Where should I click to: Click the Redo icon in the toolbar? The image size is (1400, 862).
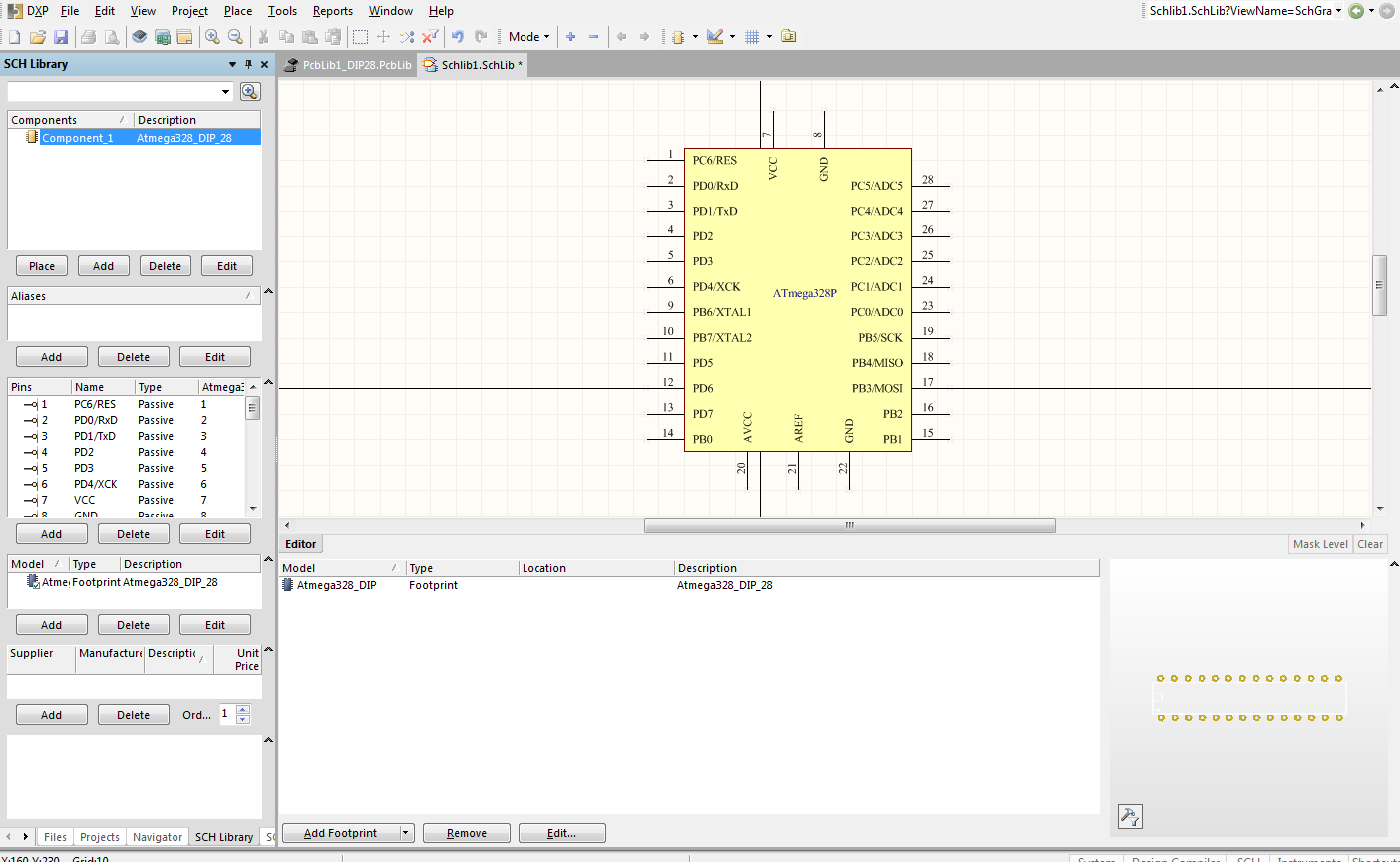(481, 37)
